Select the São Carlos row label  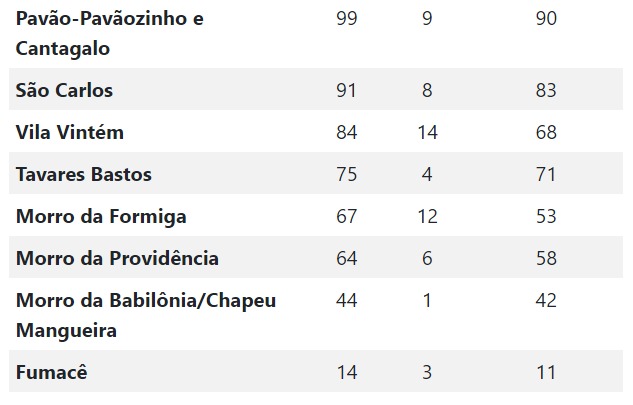click(64, 90)
